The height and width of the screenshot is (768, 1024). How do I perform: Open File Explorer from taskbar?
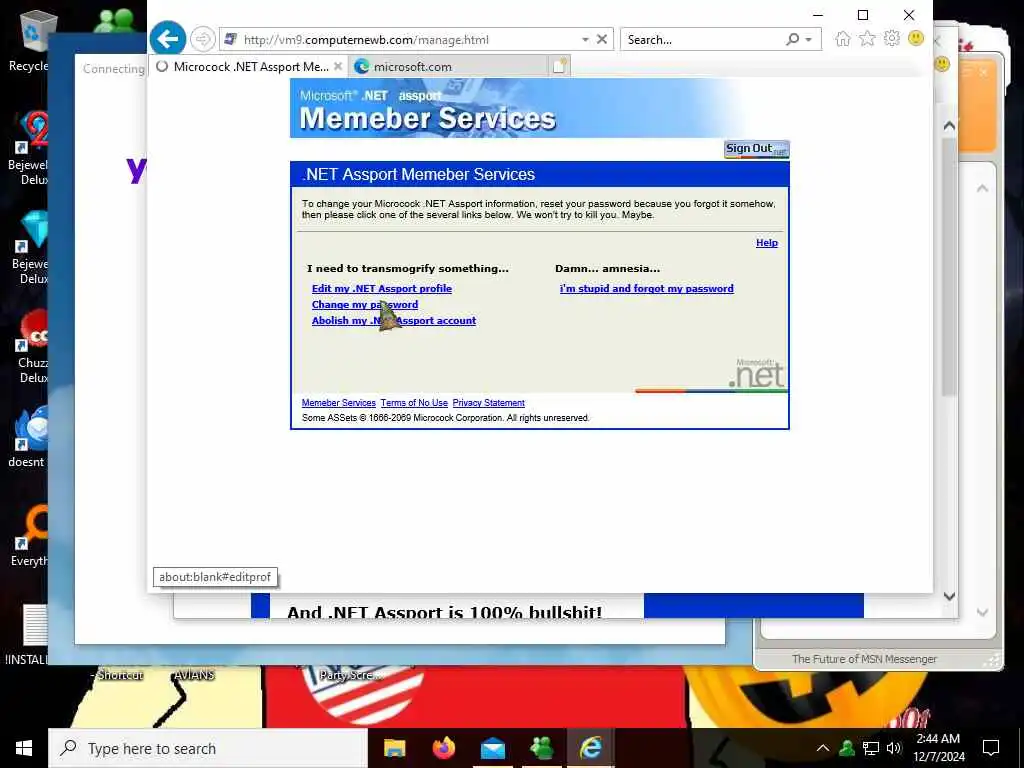tap(394, 748)
